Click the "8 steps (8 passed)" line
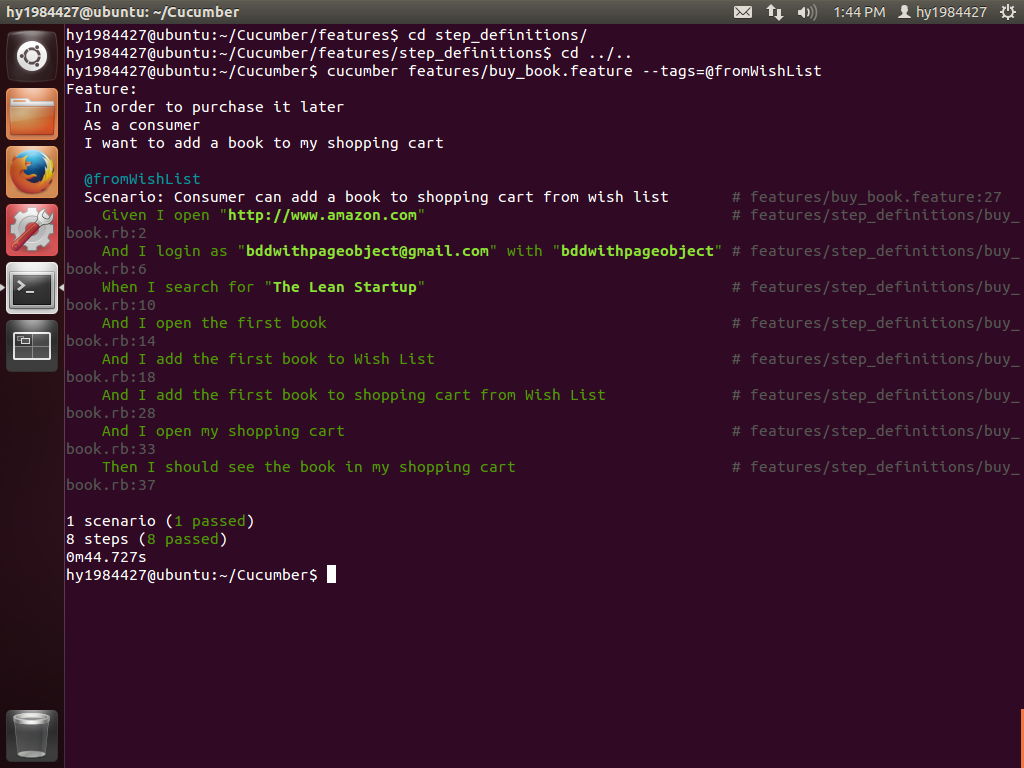The height and width of the screenshot is (768, 1024). (147, 539)
